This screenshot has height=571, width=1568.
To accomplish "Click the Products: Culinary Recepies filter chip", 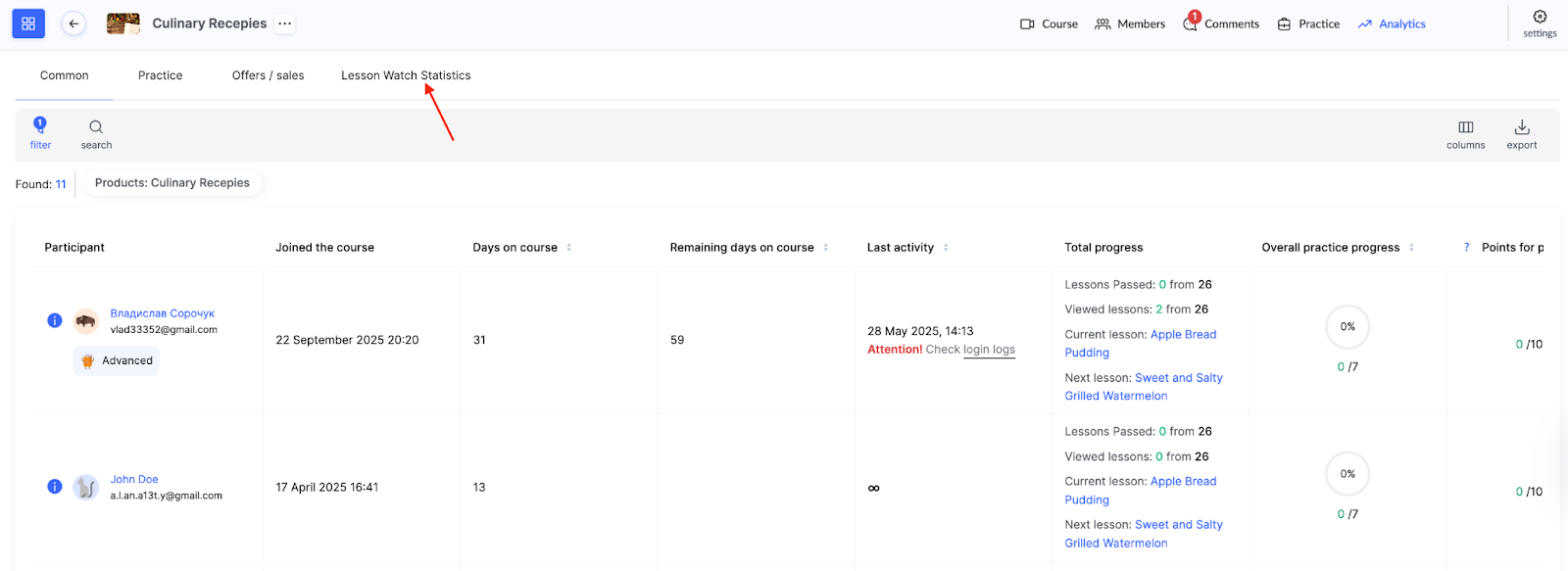I will [172, 183].
